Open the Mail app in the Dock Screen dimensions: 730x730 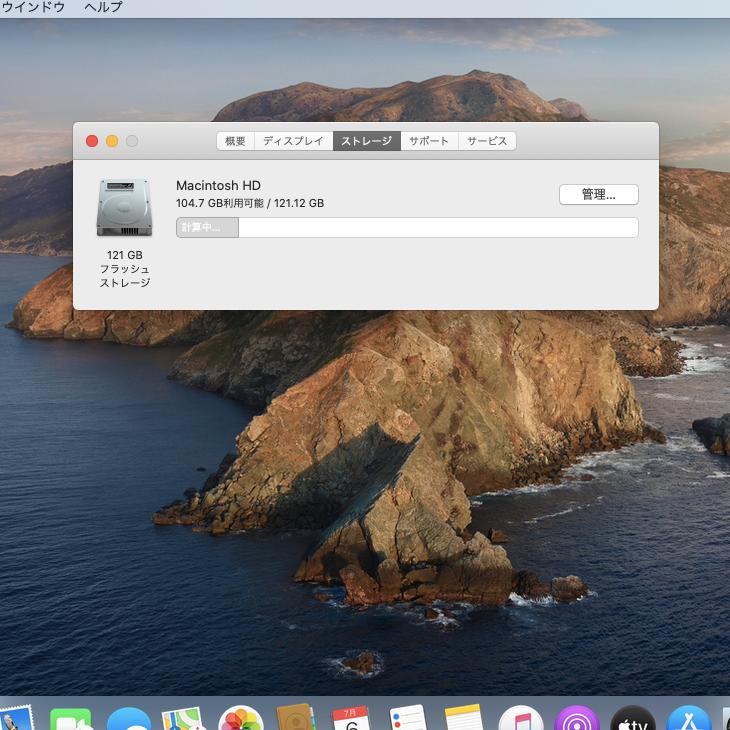point(14,720)
